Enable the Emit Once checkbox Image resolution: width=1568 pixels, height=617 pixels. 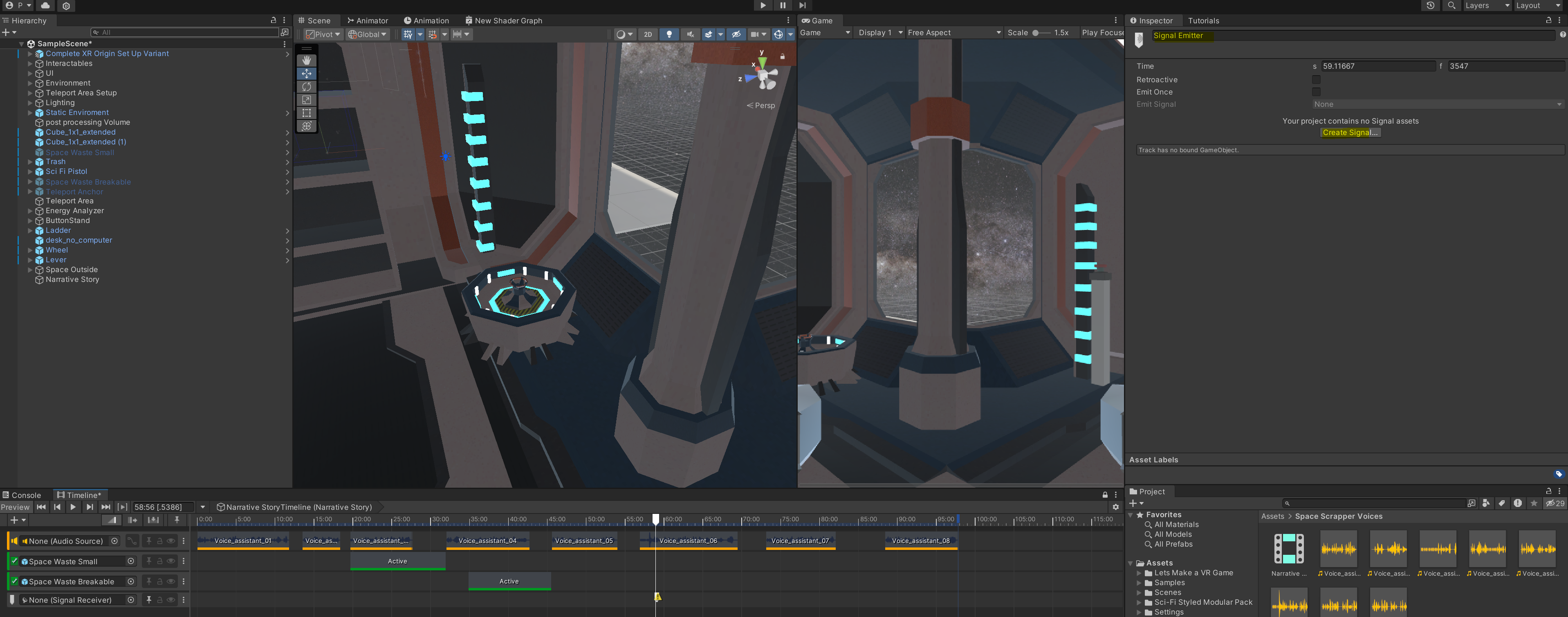click(1316, 92)
